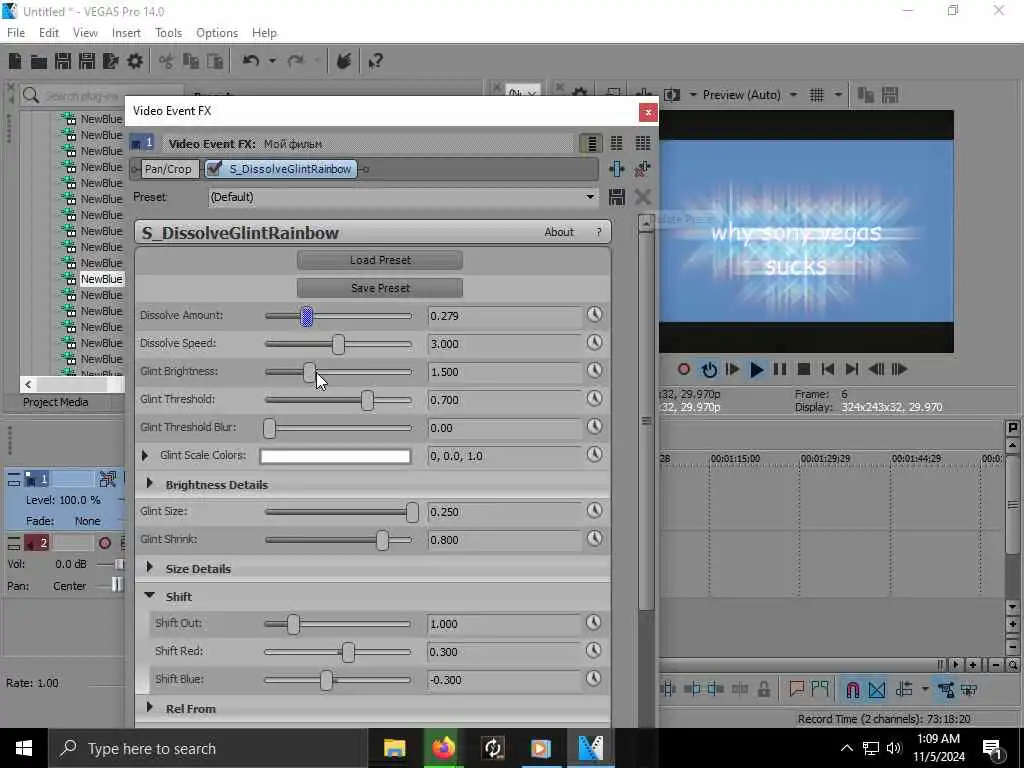This screenshot has height=768, width=1024.
Task: Open the Edit menu
Action: pos(48,33)
